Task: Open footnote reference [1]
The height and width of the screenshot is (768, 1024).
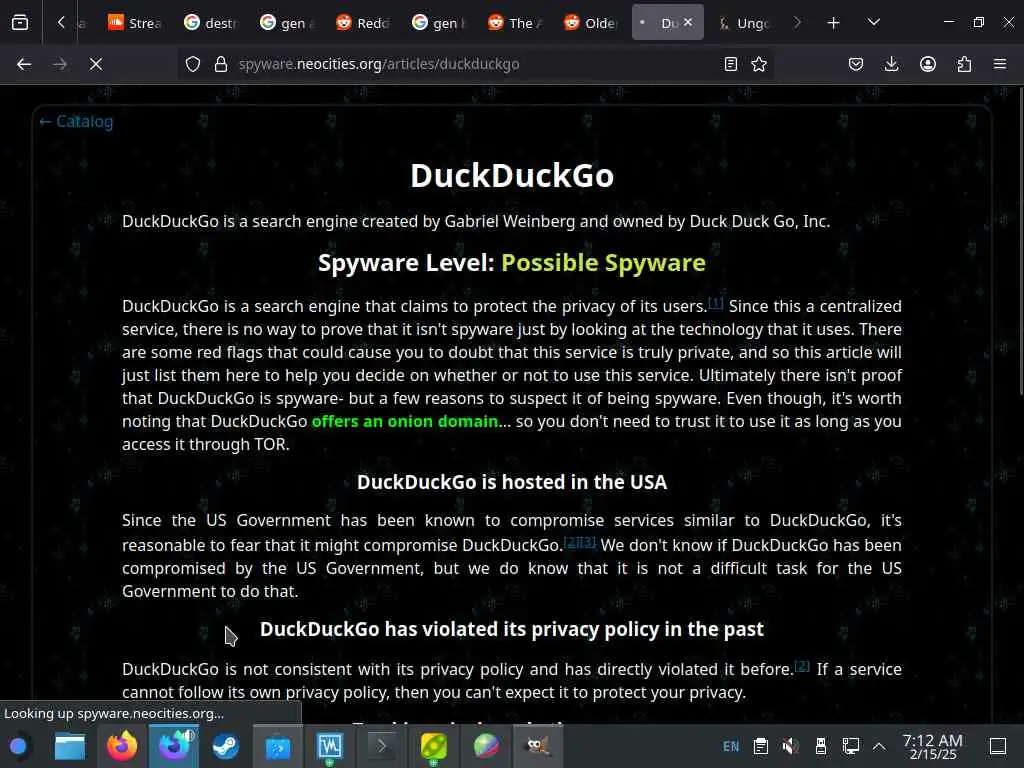Action: pyautogui.click(x=716, y=302)
